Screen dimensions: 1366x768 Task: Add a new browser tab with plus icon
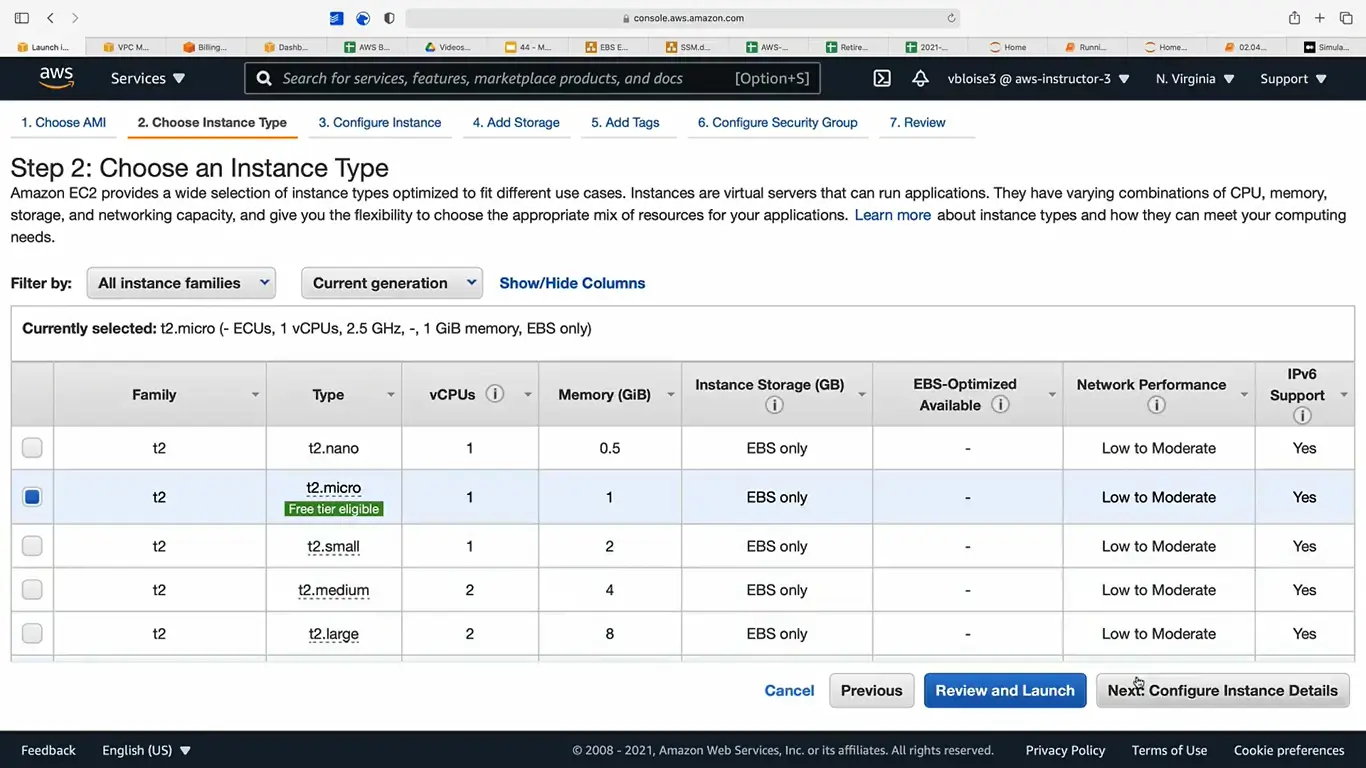point(1320,18)
